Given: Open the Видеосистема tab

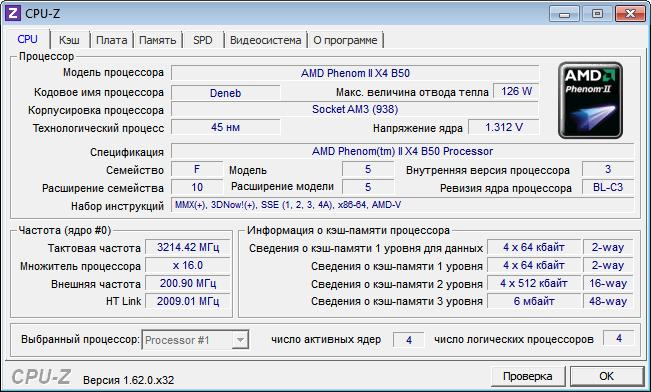Looking at the screenshot, I should click(x=265, y=40).
